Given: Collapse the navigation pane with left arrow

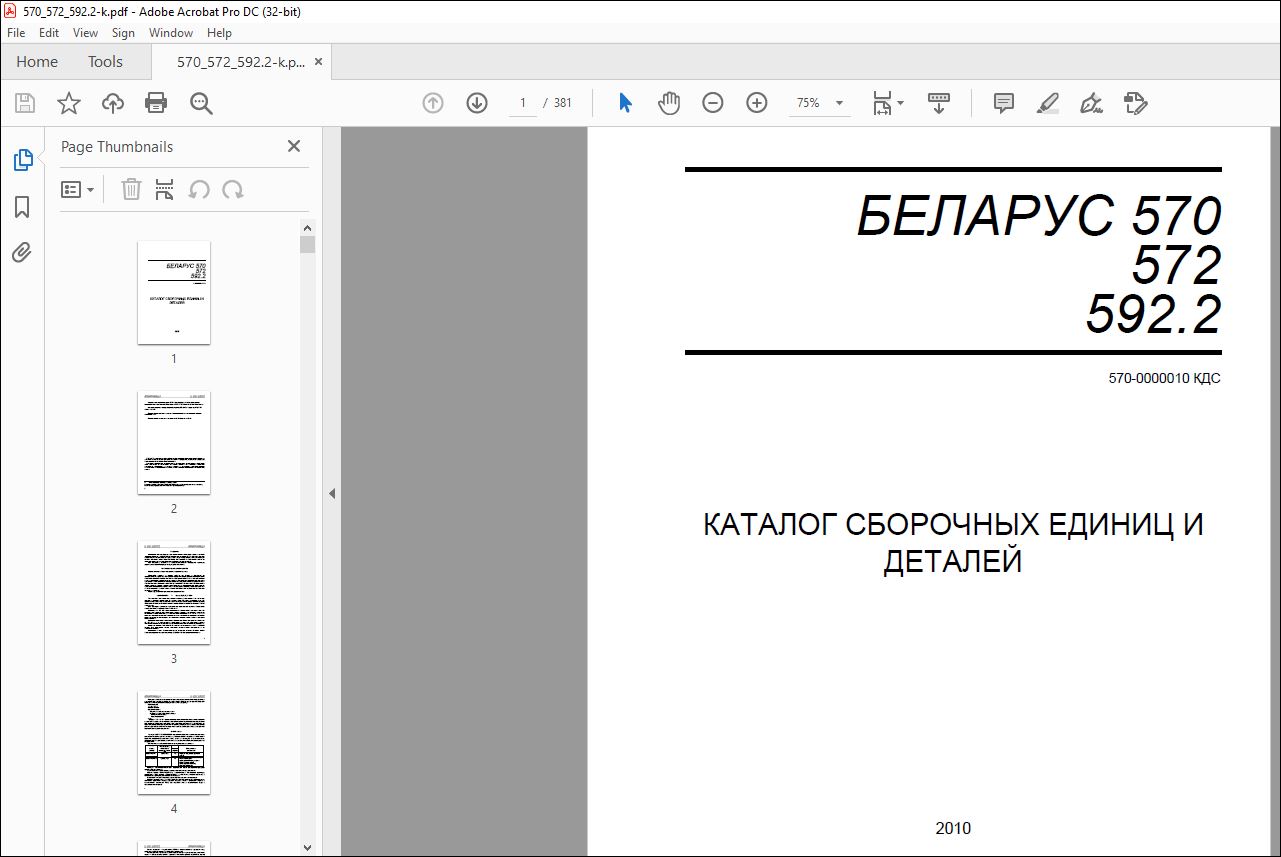Looking at the screenshot, I should 332,493.
